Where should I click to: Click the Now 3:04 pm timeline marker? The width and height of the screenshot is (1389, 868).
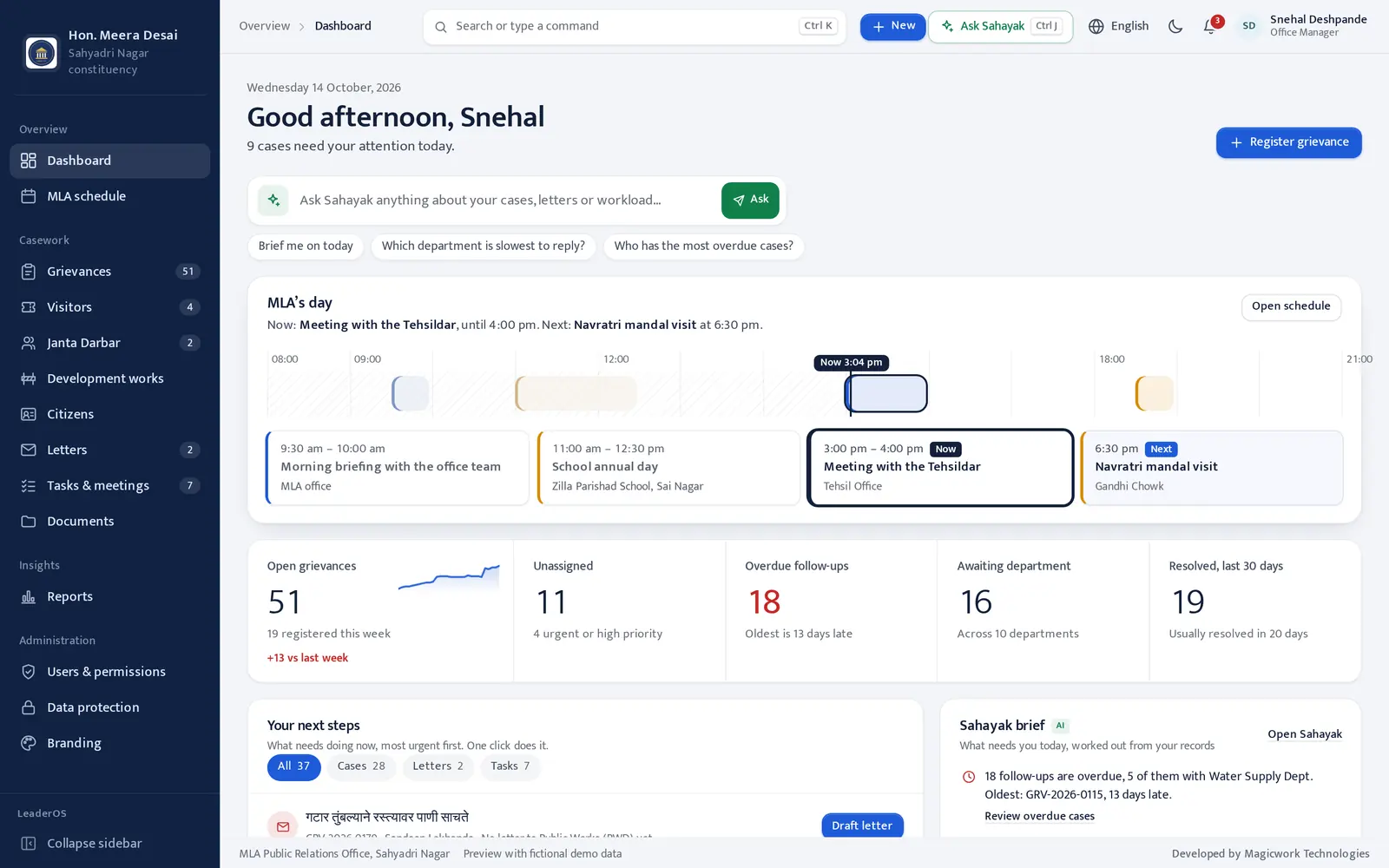[x=851, y=363]
